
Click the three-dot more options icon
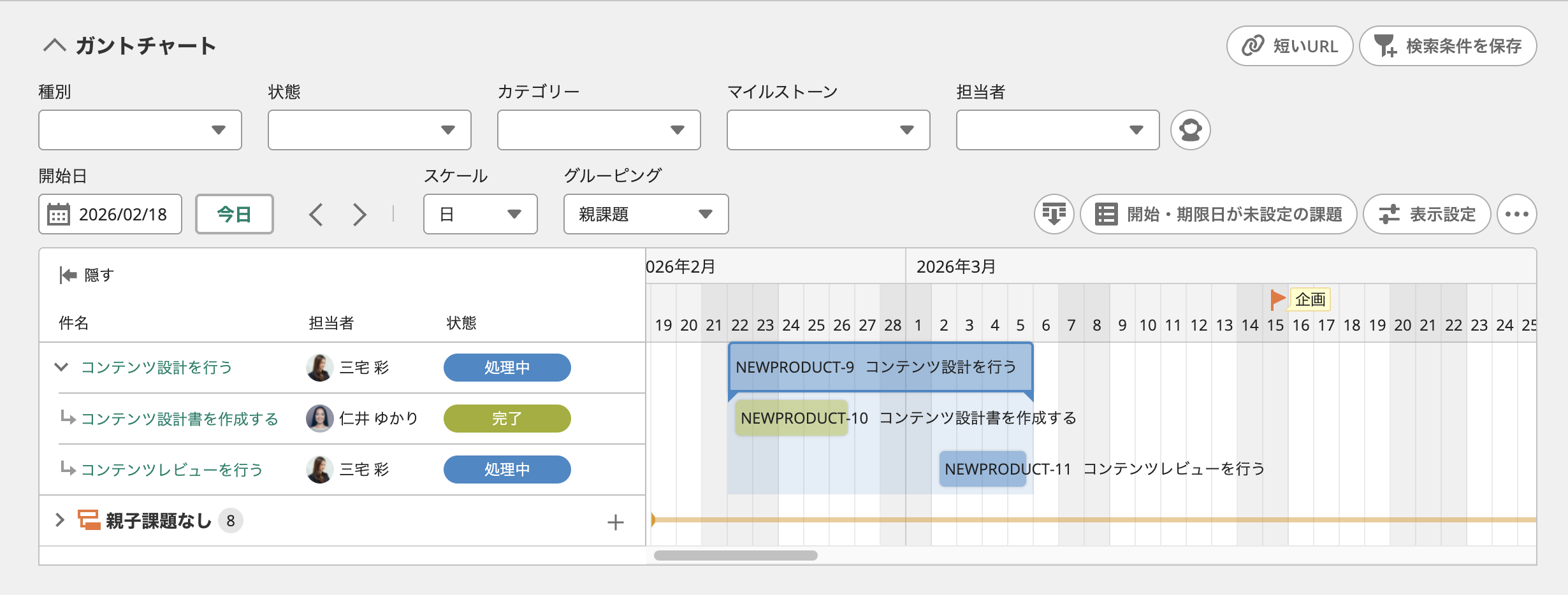click(x=1518, y=214)
